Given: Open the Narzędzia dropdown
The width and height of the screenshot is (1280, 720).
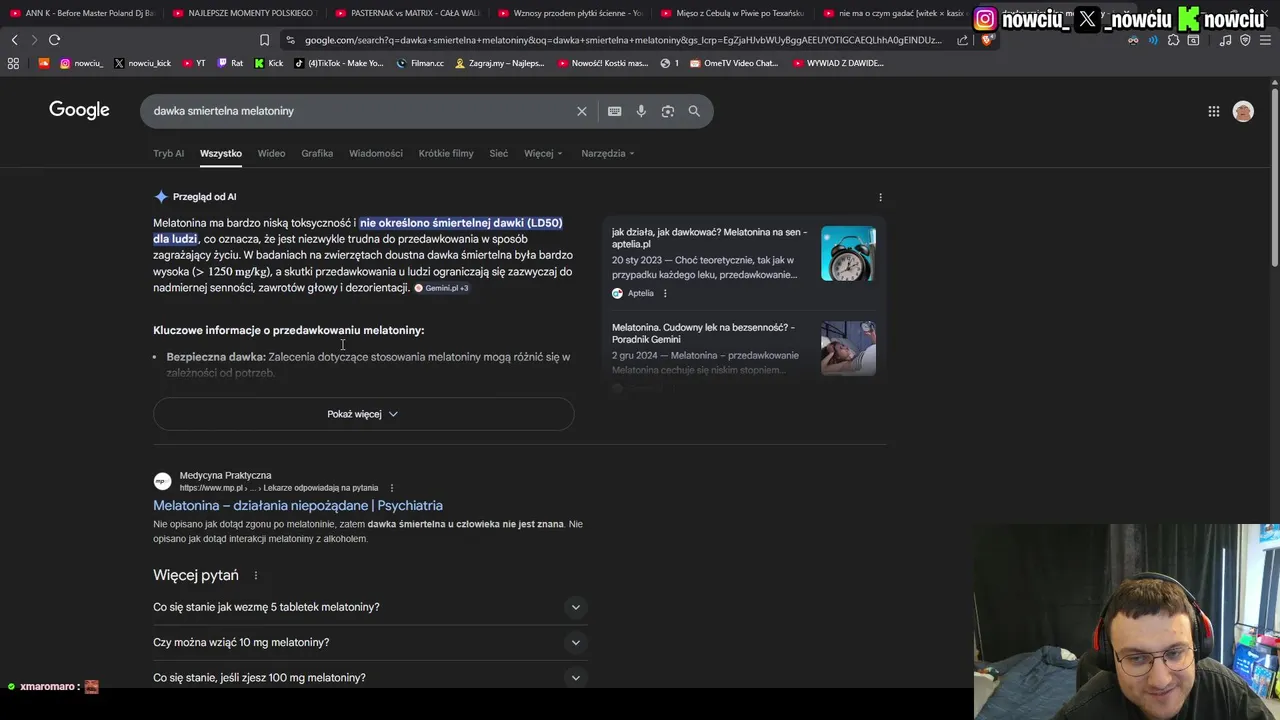Looking at the screenshot, I should (x=608, y=153).
